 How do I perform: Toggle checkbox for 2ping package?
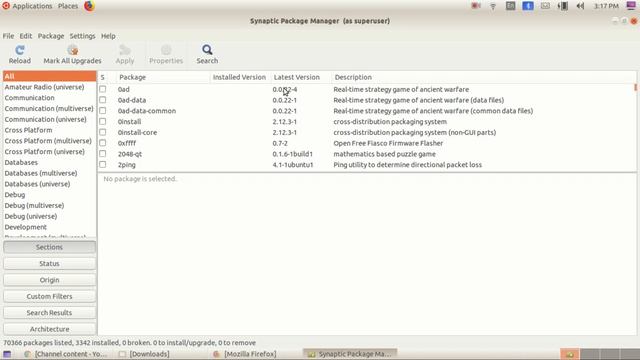pos(102,164)
